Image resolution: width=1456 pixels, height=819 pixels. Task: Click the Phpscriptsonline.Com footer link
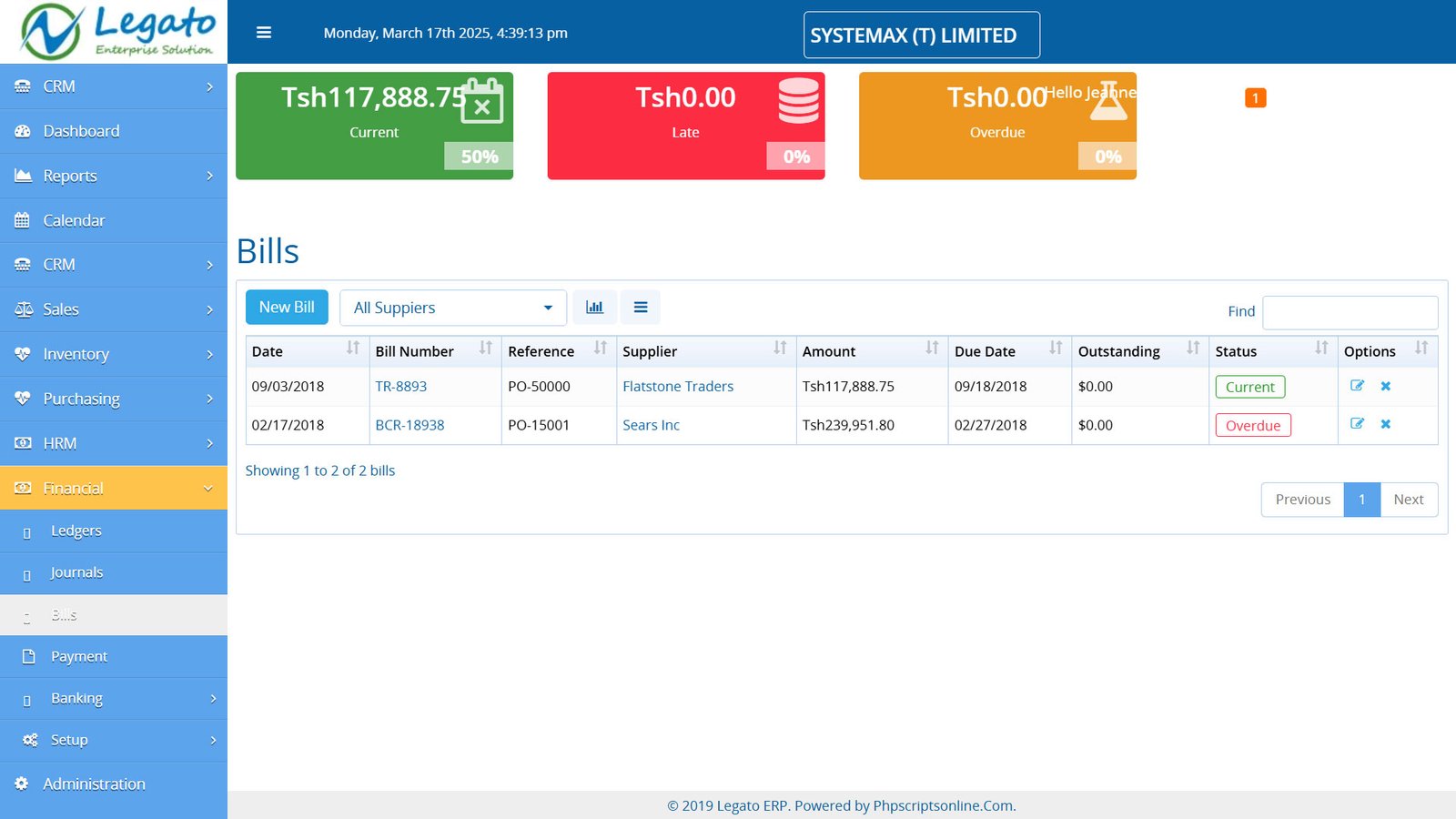point(944,805)
